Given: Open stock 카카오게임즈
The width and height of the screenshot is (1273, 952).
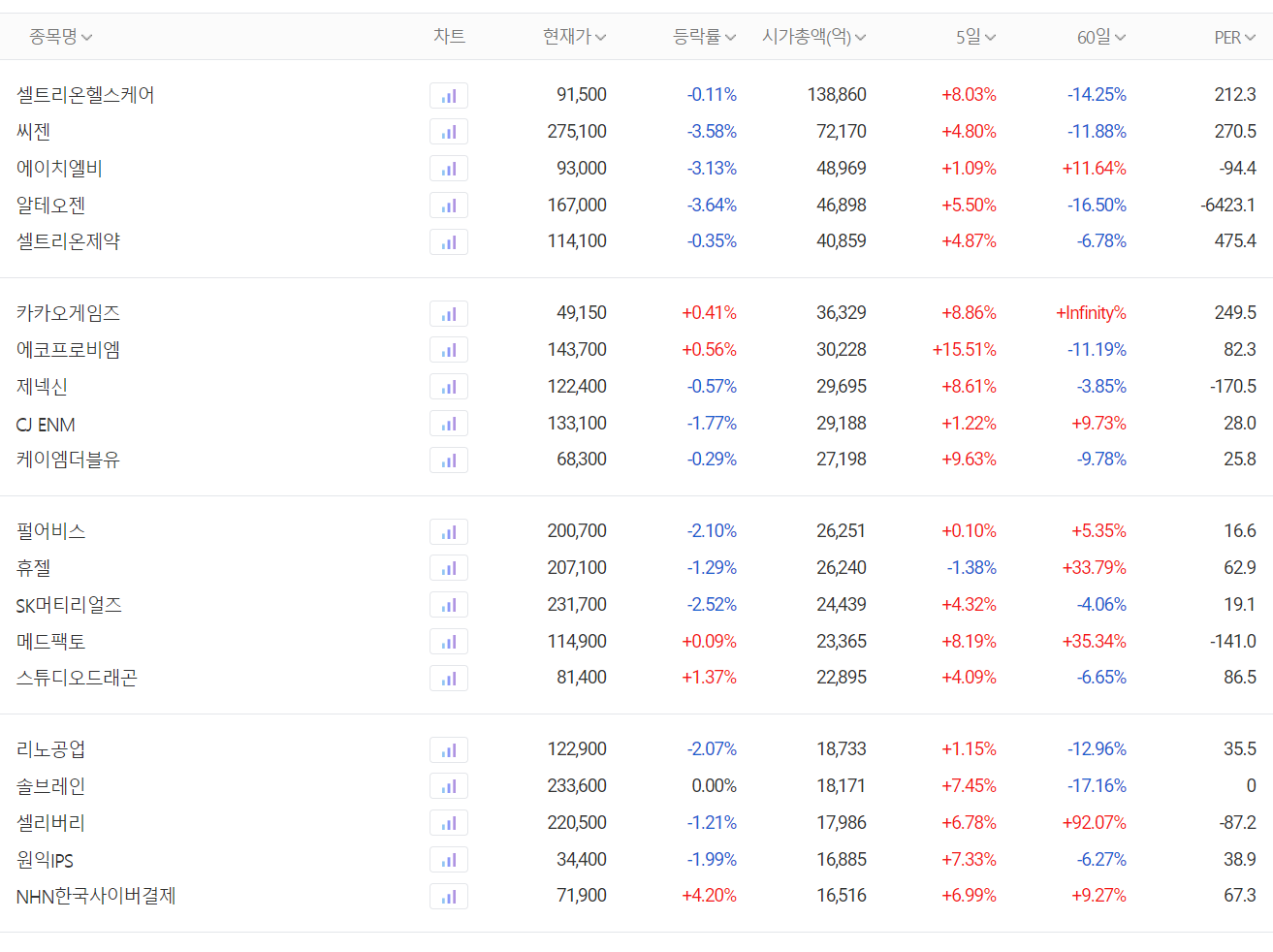Looking at the screenshot, I should click(x=68, y=313).
